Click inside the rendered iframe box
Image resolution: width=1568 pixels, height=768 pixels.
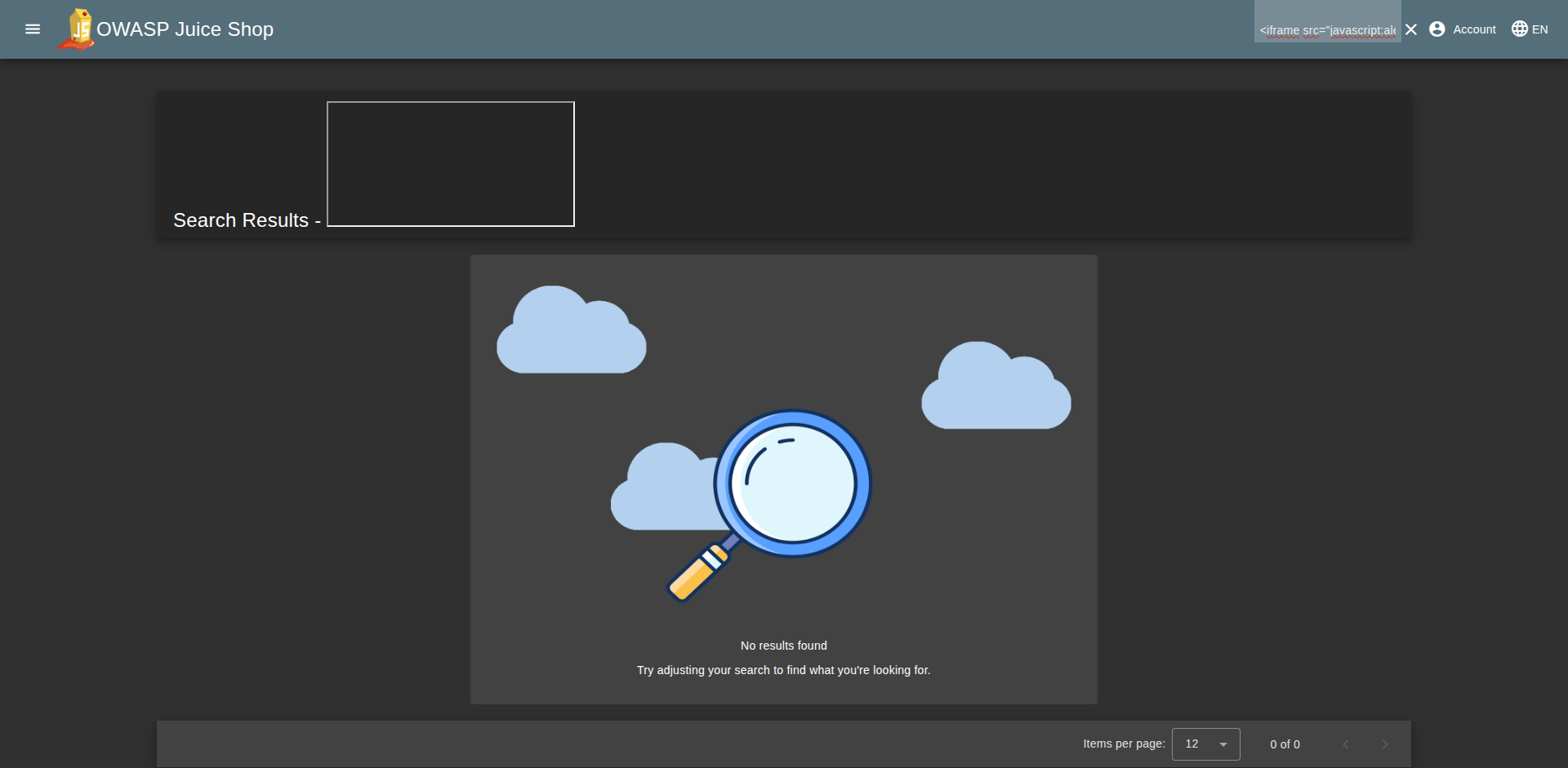point(451,164)
